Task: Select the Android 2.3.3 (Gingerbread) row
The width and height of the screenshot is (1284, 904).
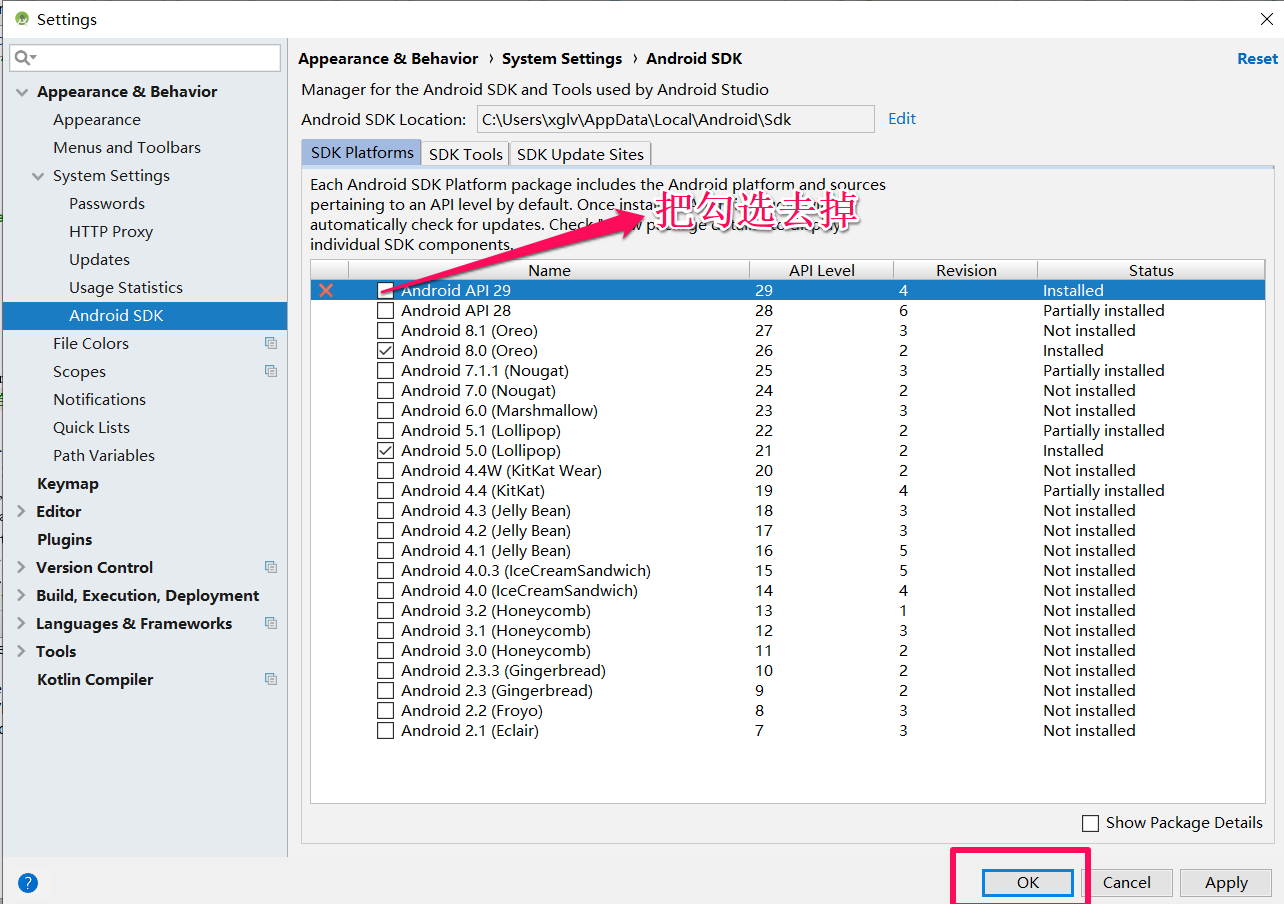Action: [x=787, y=671]
